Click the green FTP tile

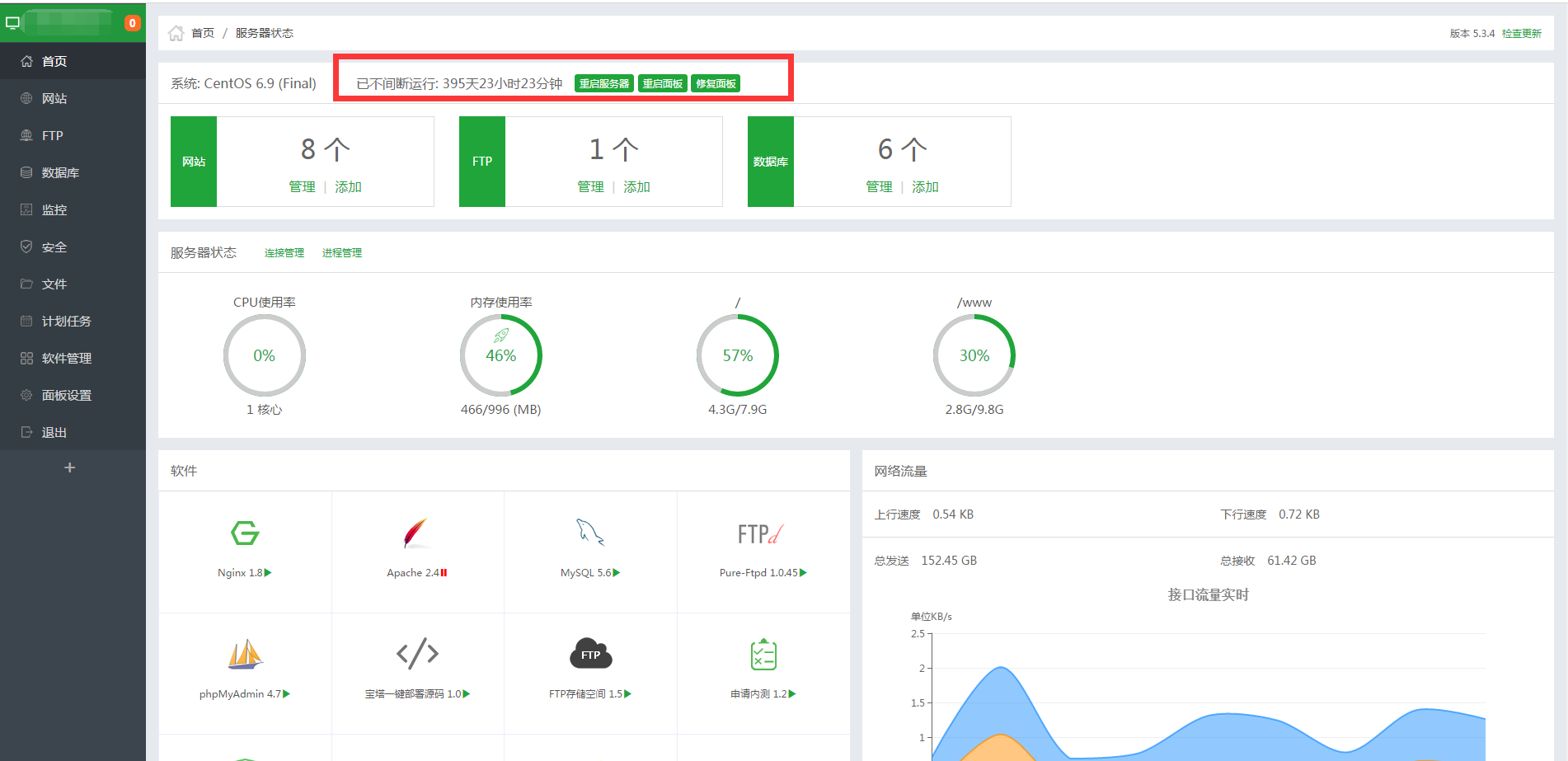[x=482, y=162]
